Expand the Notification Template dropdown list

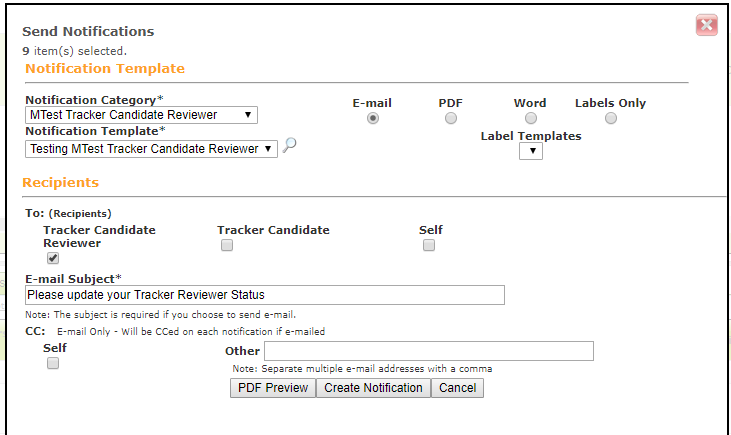(x=152, y=149)
